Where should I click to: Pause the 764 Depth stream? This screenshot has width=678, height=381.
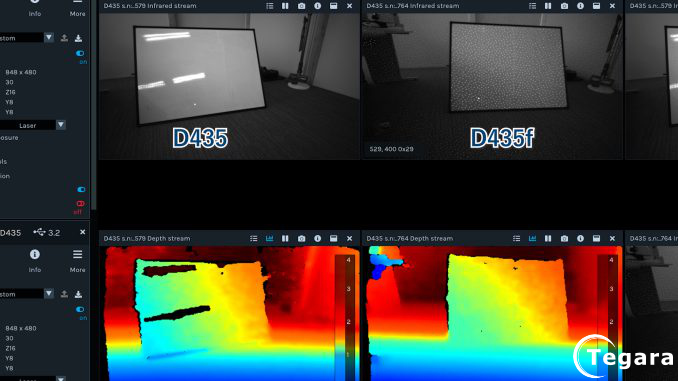click(x=548, y=239)
